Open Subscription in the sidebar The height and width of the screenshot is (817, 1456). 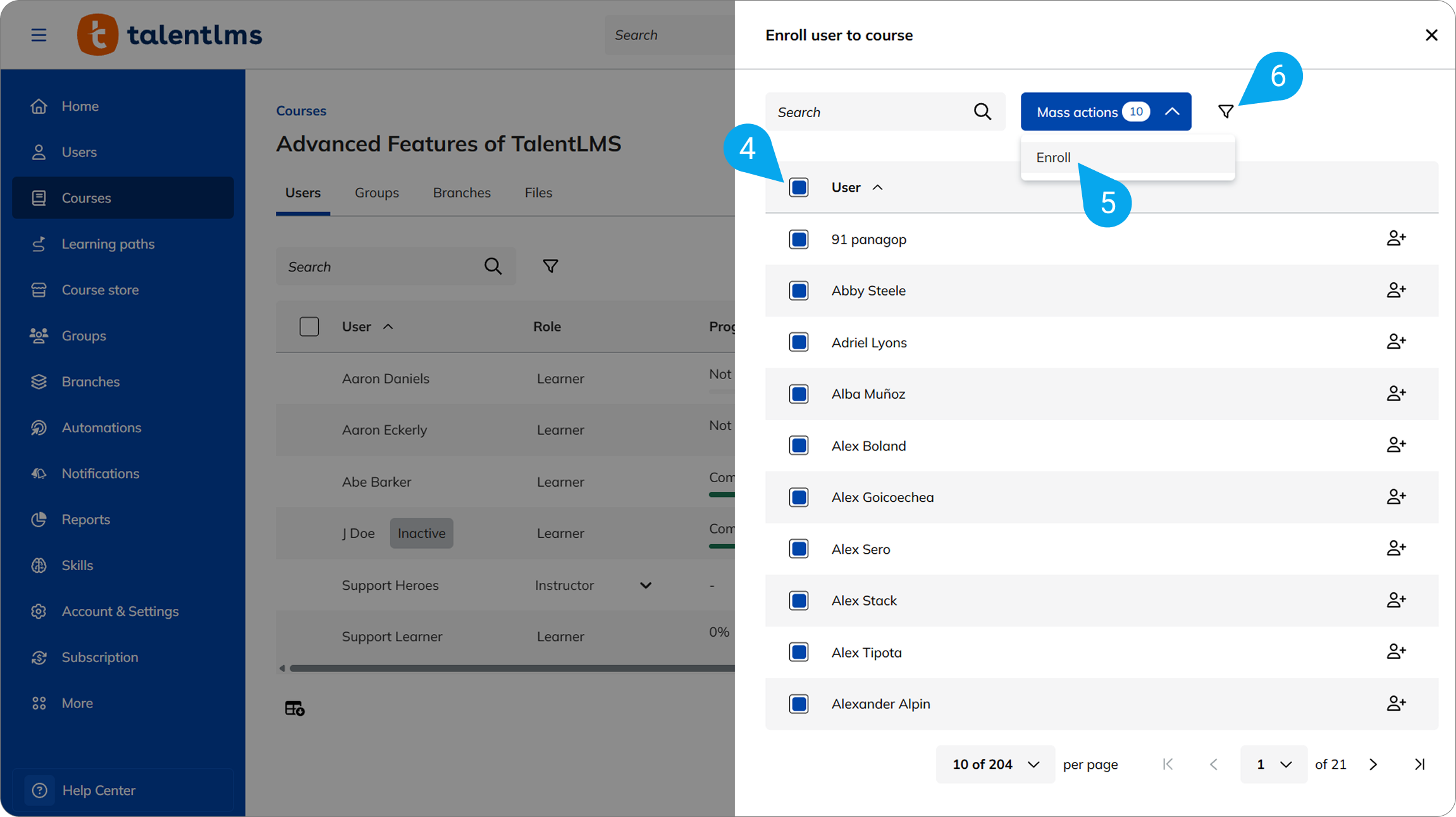pyautogui.click(x=123, y=658)
